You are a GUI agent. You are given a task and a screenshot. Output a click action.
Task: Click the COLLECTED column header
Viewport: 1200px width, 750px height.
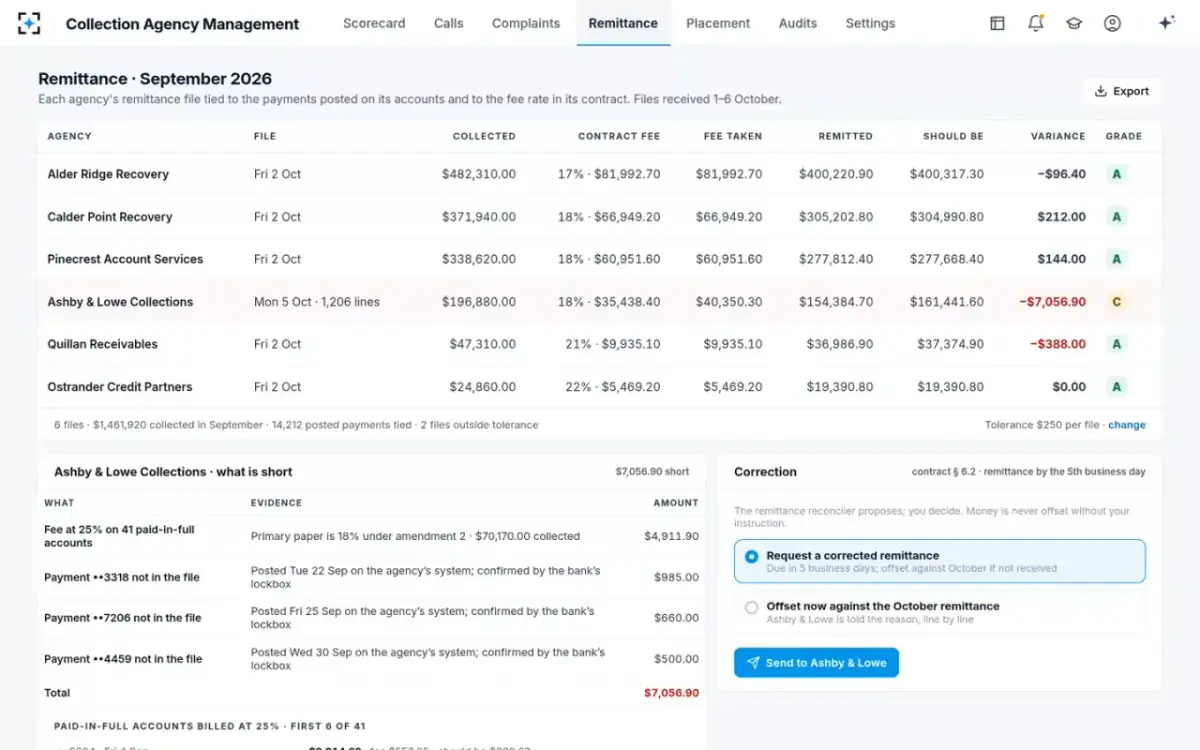pyautogui.click(x=484, y=136)
